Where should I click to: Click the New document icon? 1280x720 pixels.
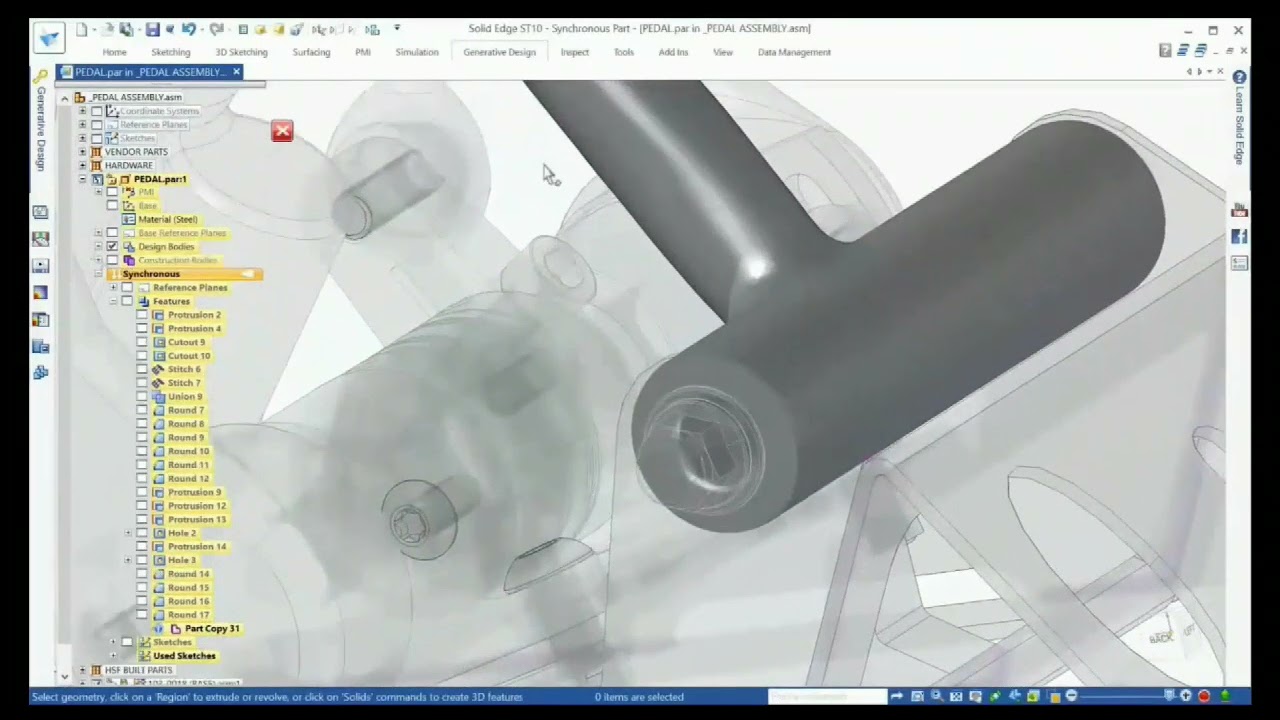(82, 29)
